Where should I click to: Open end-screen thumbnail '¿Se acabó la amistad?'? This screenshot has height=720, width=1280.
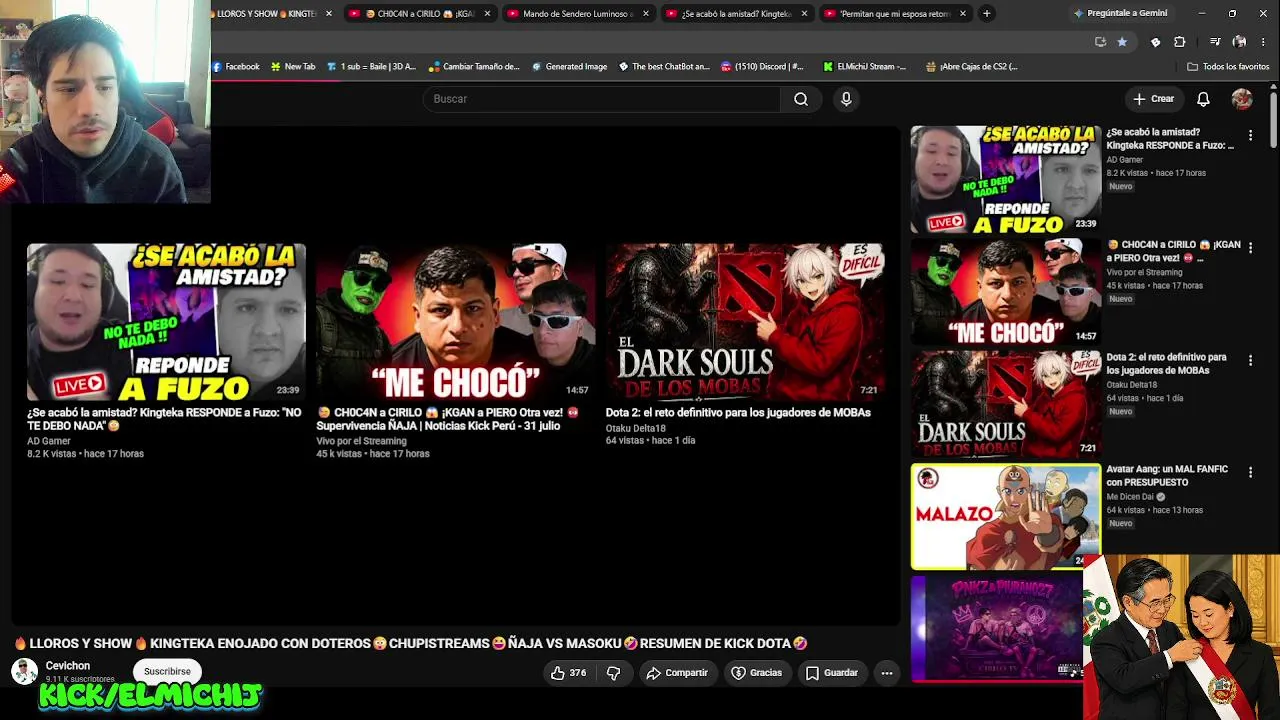(166, 322)
